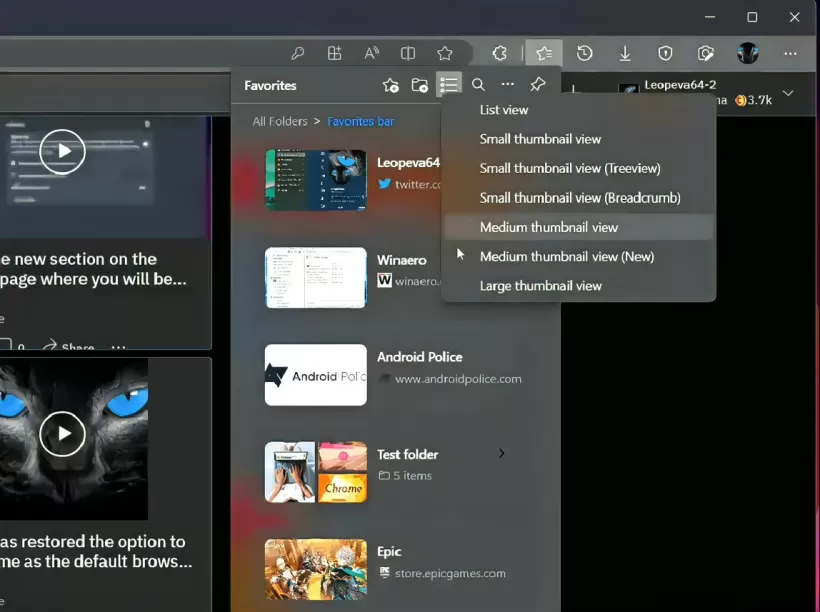This screenshot has height=612, width=820.
Task: Click the Leopeva64-2 username text
Action: point(680,85)
